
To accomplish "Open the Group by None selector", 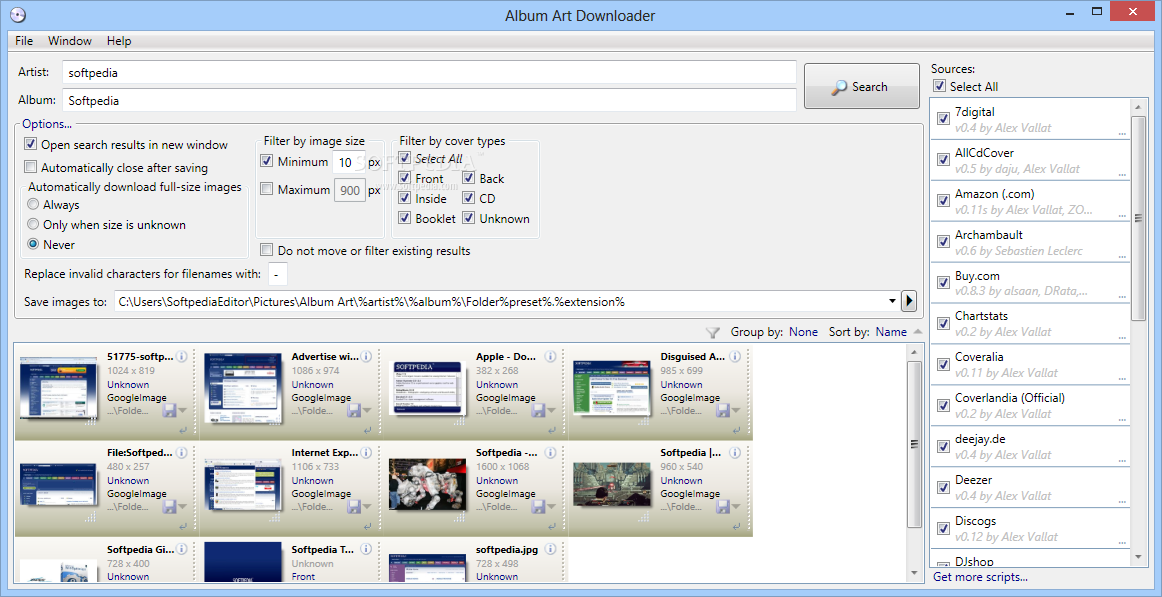I will click(803, 333).
